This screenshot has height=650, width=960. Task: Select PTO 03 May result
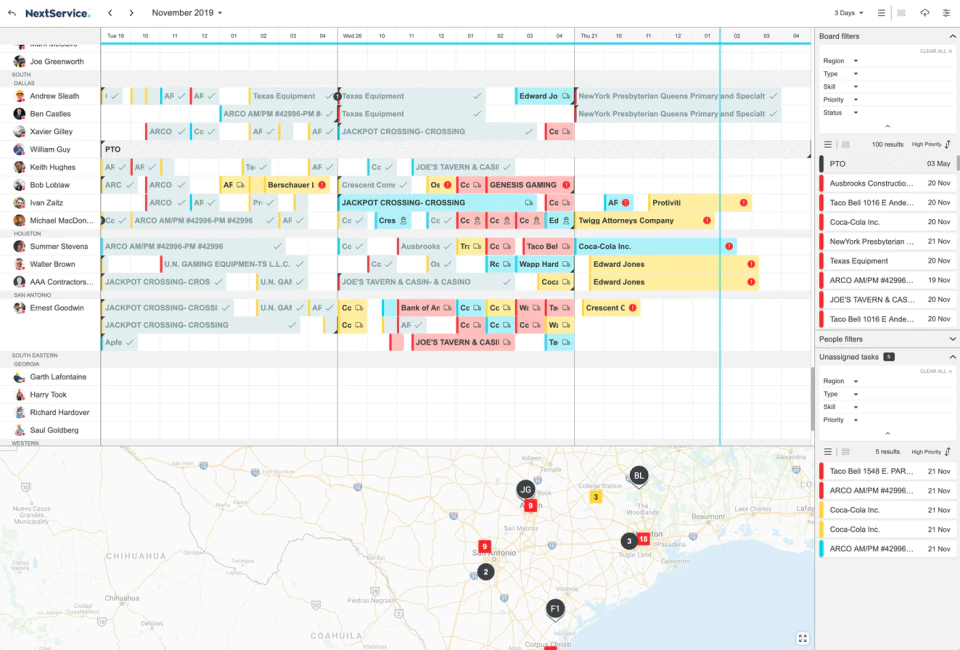pyautogui.click(x=886, y=164)
